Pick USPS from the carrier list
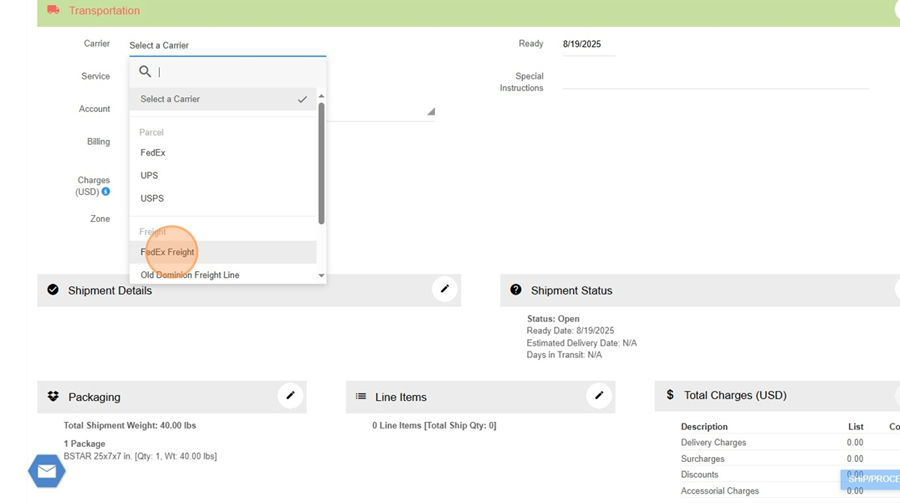 152,198
